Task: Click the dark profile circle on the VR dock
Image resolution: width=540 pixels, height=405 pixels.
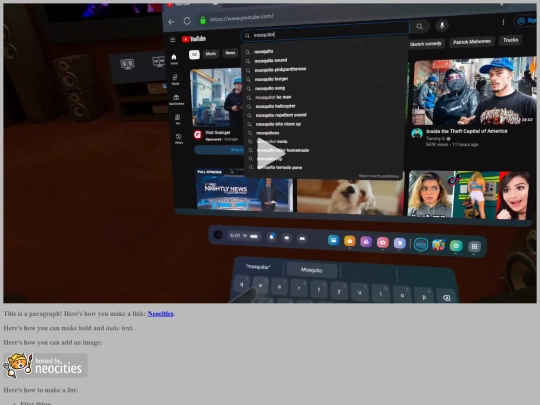Action: (218, 235)
